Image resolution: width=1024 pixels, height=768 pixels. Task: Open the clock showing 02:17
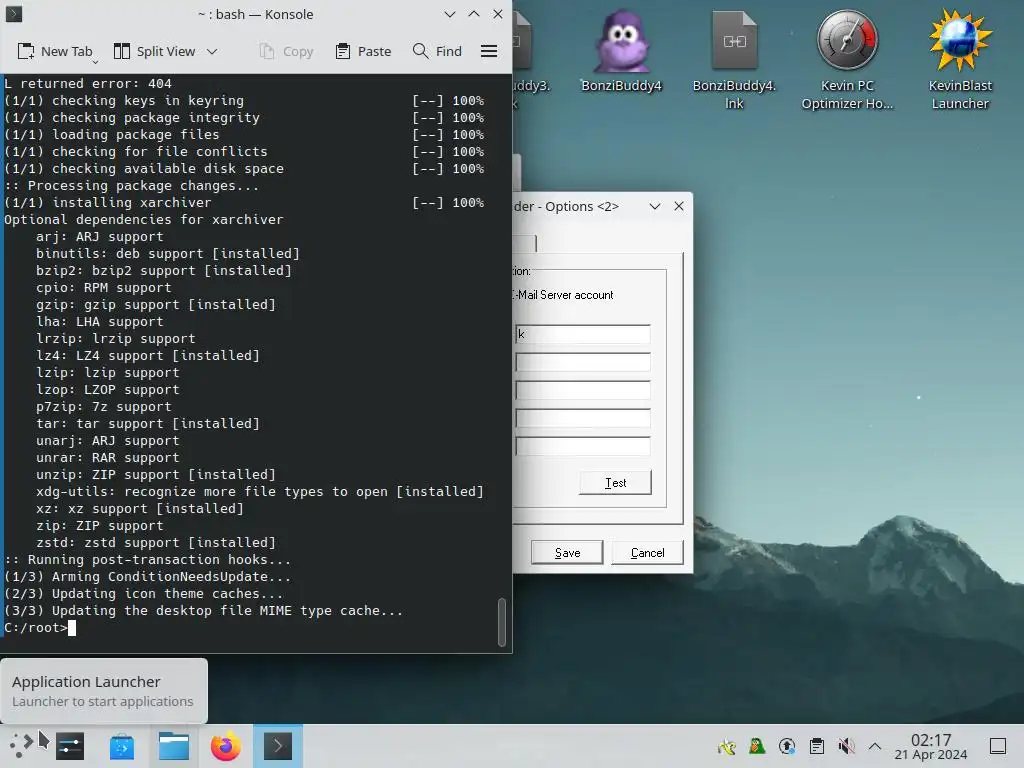[x=931, y=746]
